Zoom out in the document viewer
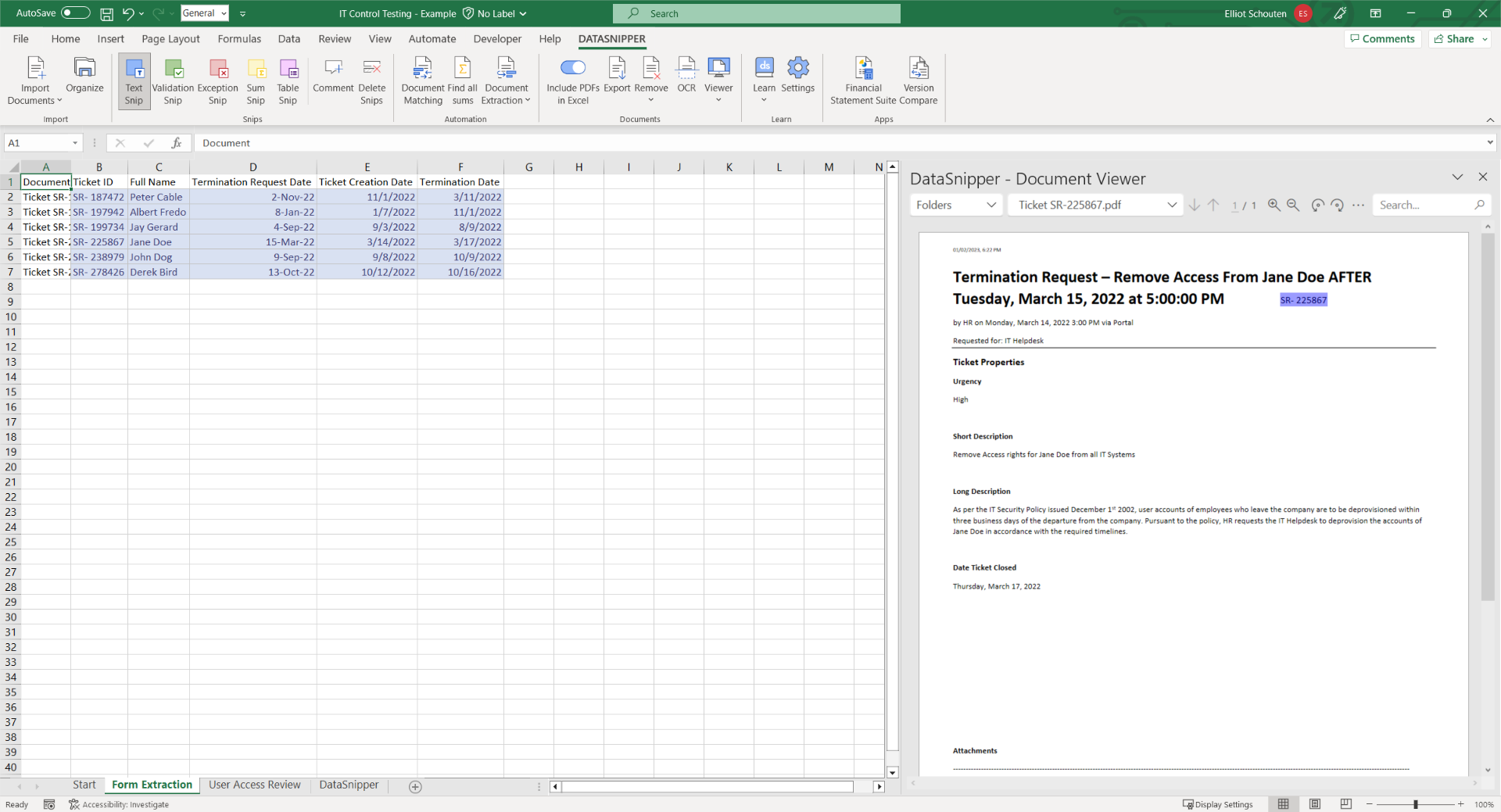Viewport: 1501px width, 812px height. pos(1293,205)
